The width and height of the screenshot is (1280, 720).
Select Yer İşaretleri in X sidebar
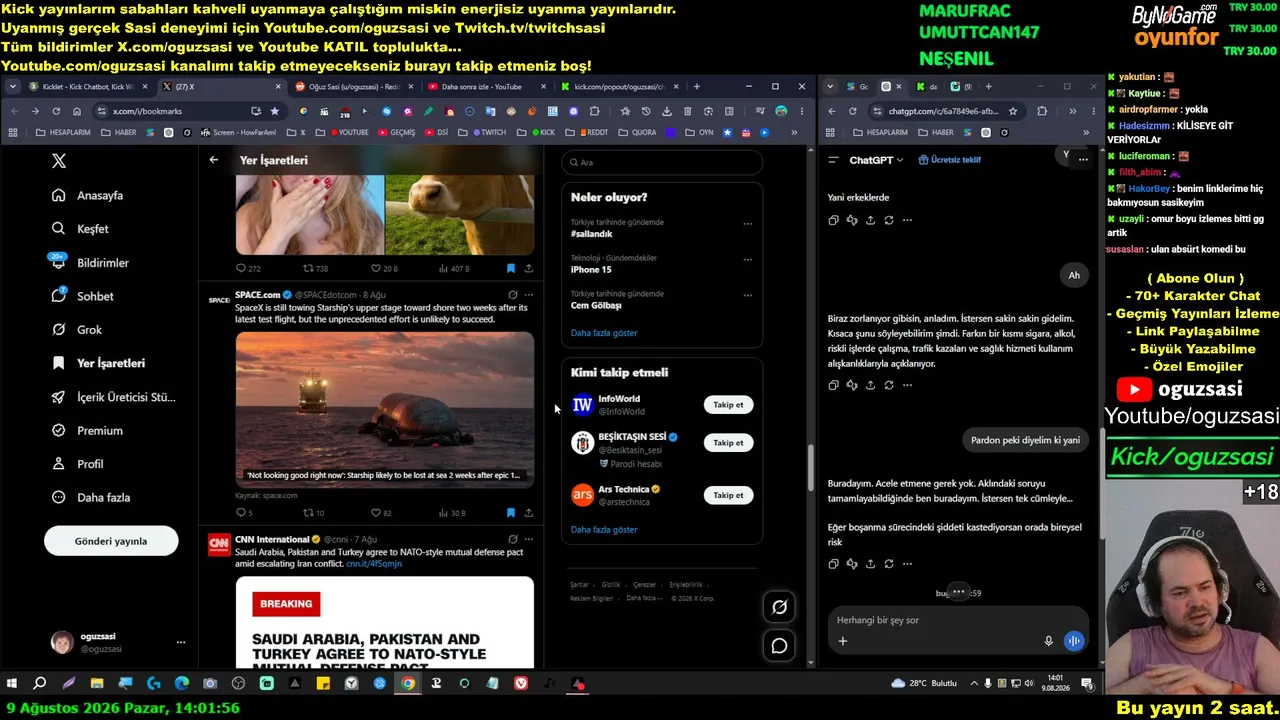click(x=98, y=363)
